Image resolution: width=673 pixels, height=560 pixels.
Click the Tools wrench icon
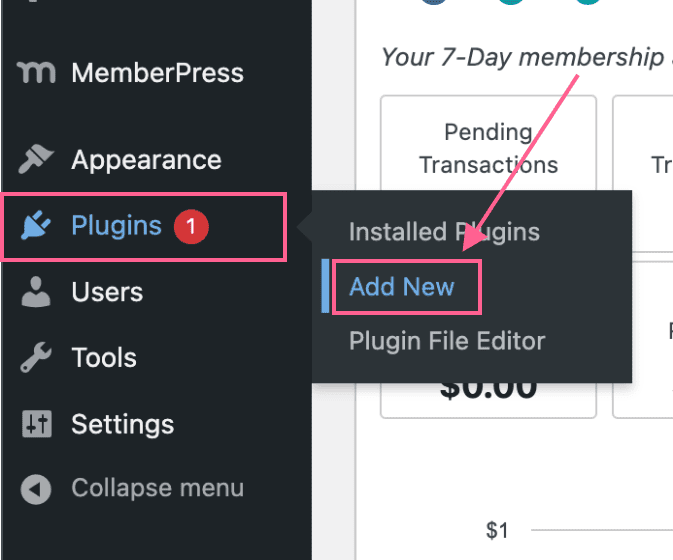pyautogui.click(x=36, y=357)
